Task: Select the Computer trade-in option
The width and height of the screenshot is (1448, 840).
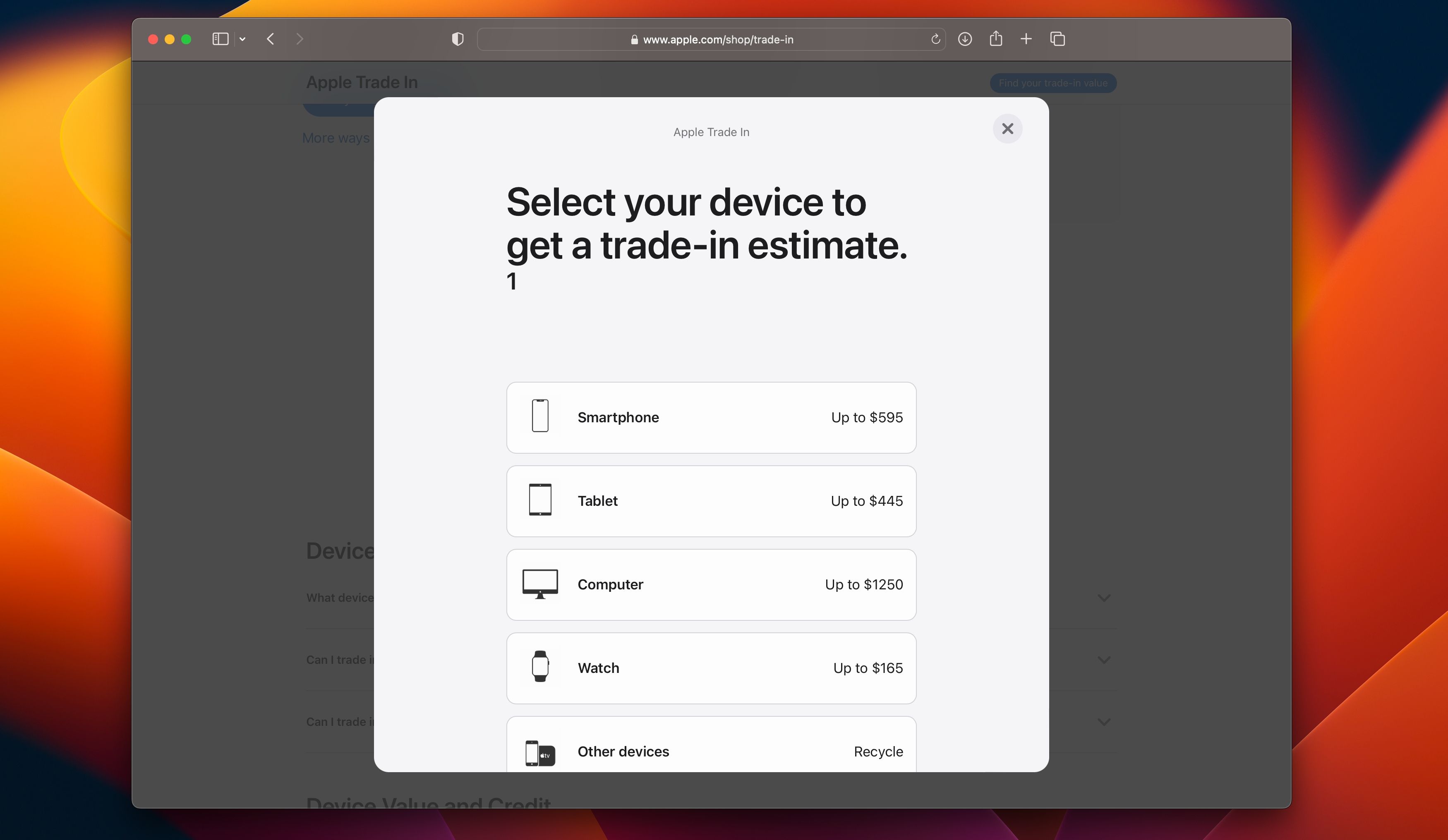Action: coord(711,585)
